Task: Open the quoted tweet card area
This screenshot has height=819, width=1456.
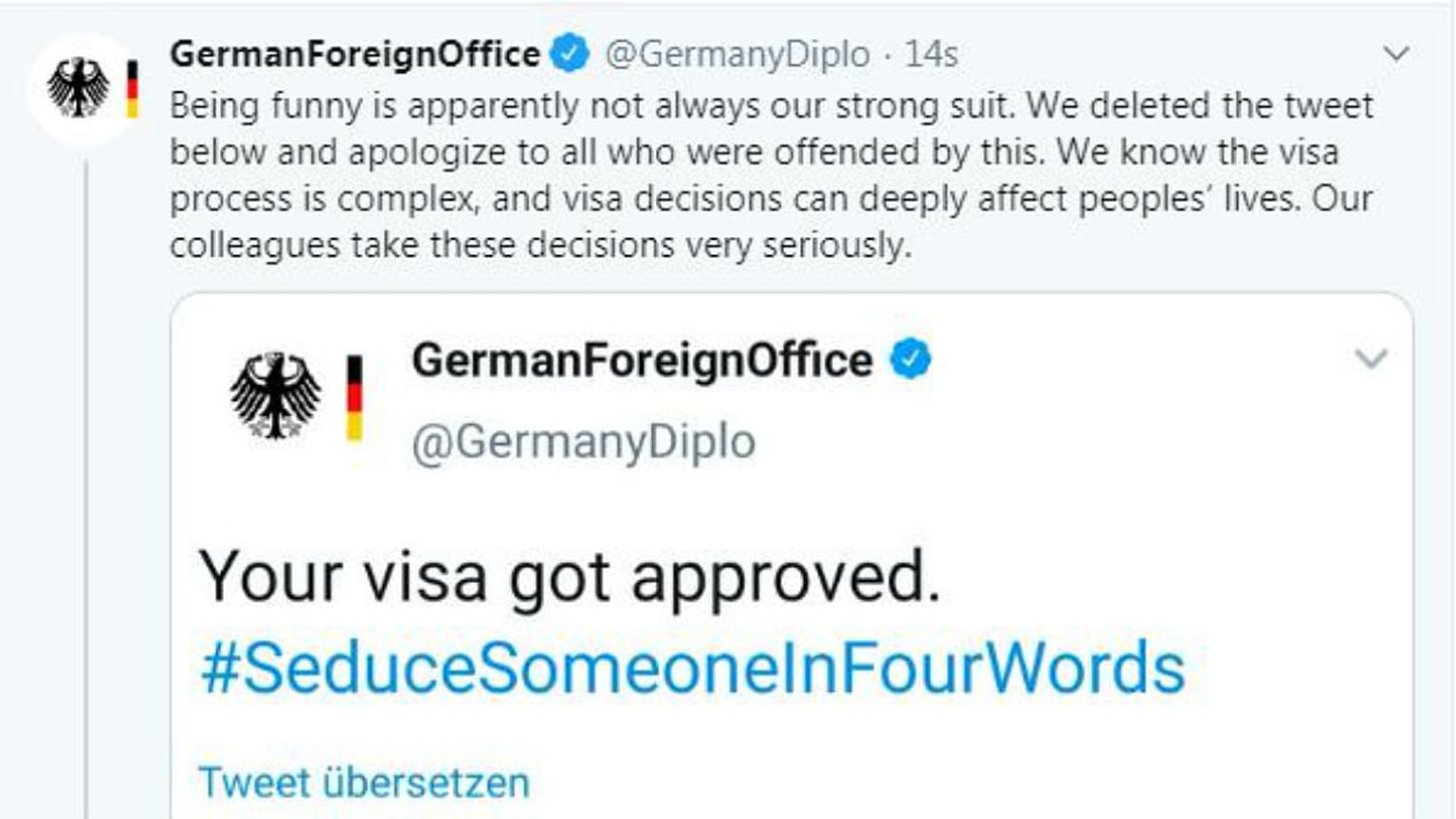Action: [792, 555]
